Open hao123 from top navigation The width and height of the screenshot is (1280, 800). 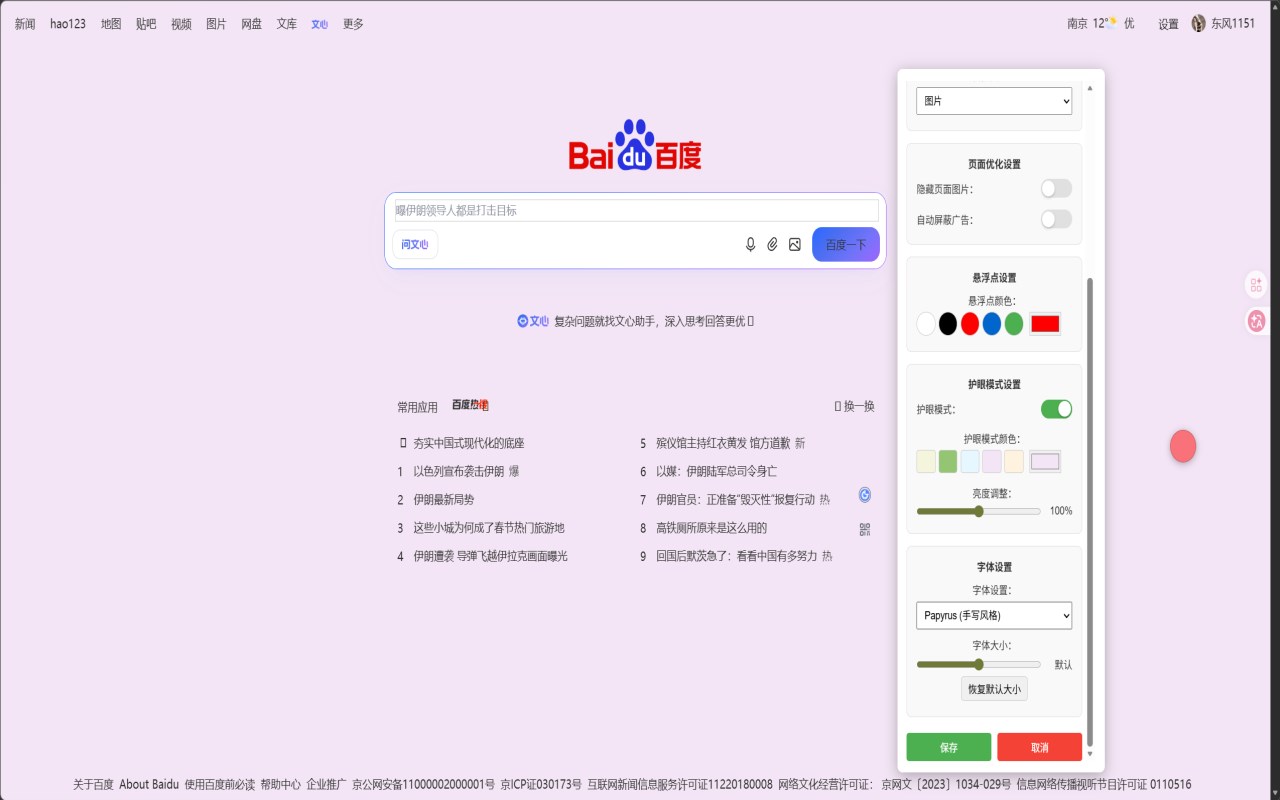tap(68, 24)
